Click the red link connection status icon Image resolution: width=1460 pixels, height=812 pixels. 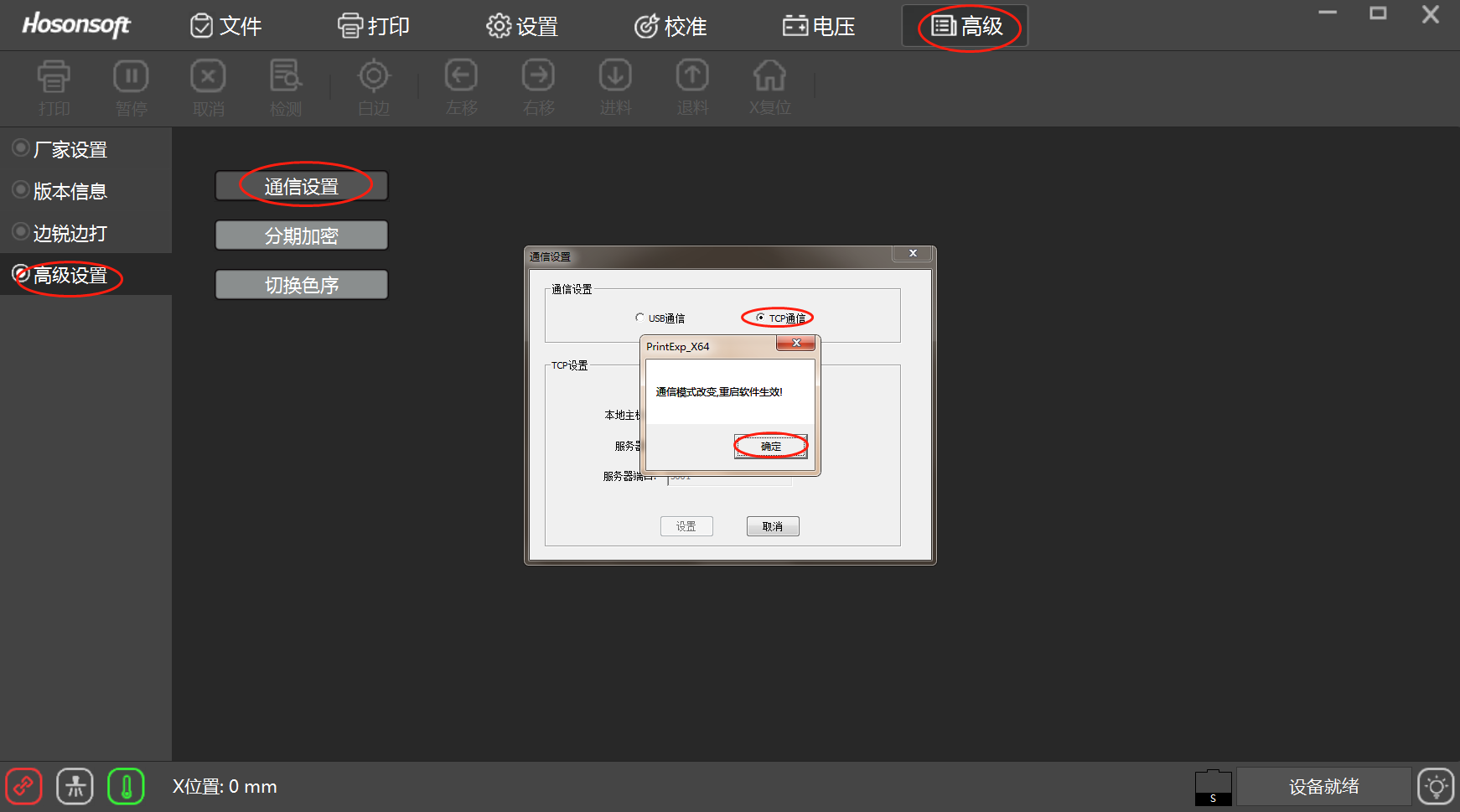click(x=23, y=787)
